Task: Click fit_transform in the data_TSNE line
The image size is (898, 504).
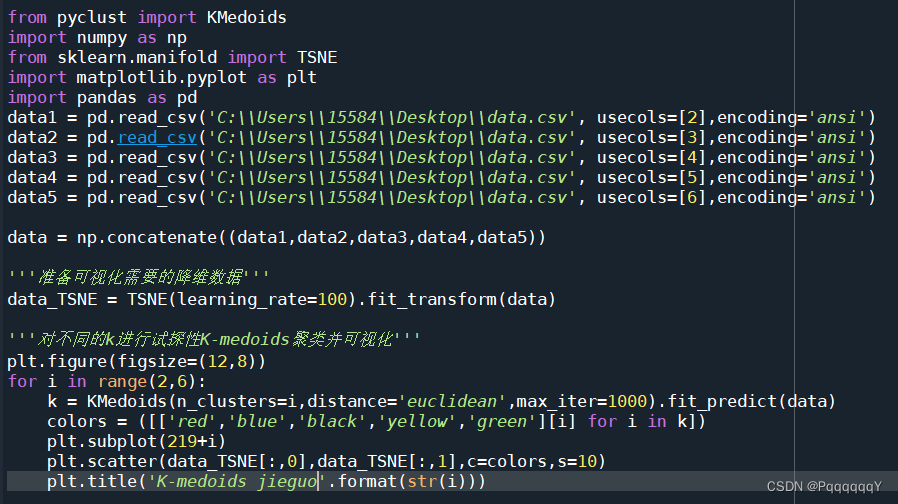Action: [432, 300]
